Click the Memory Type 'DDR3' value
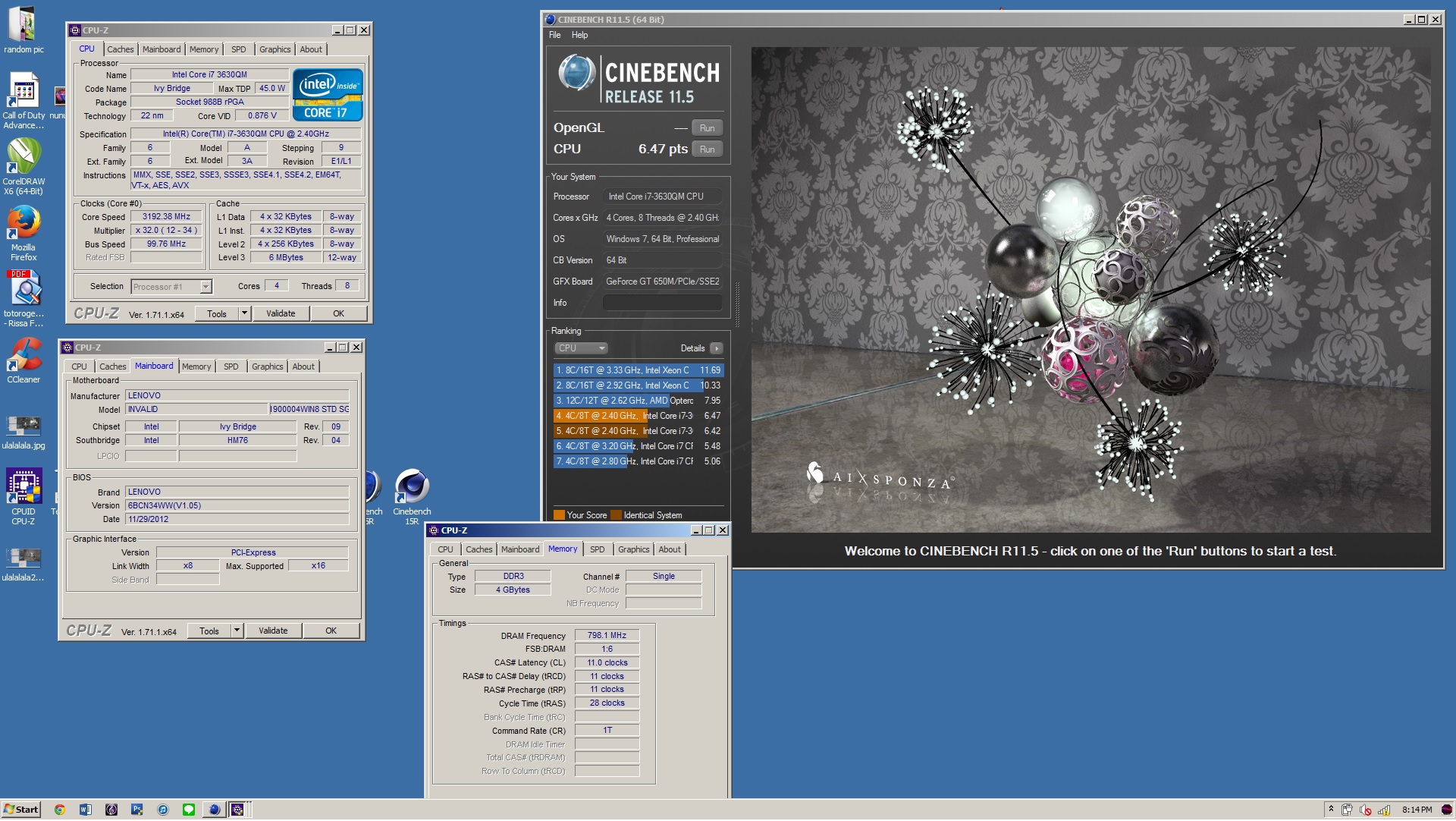This screenshot has height=821, width=1456. pos(513,577)
